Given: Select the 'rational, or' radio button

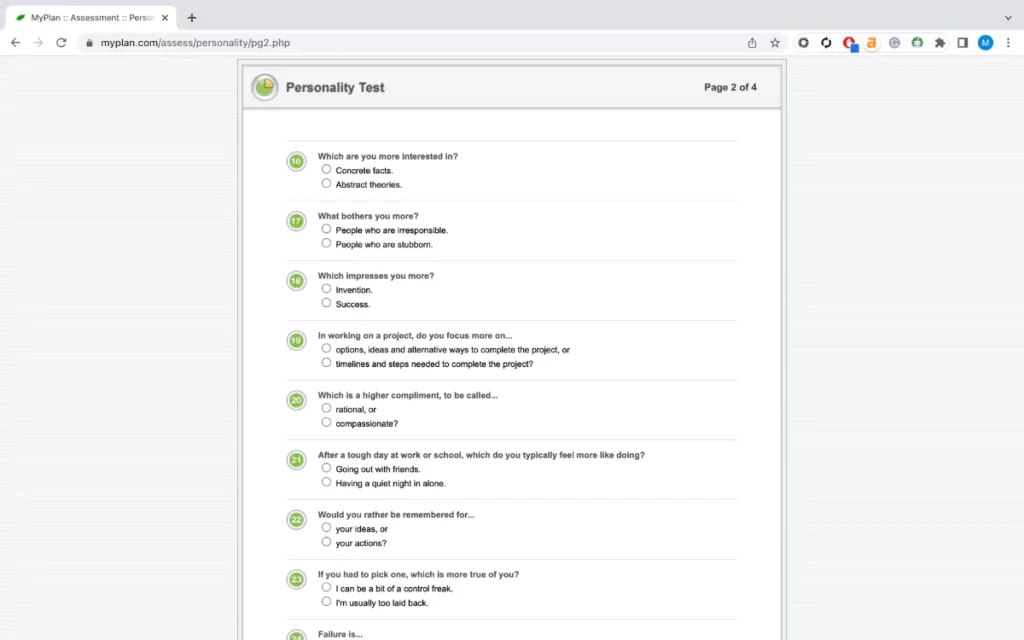Looking at the screenshot, I should tap(326, 408).
